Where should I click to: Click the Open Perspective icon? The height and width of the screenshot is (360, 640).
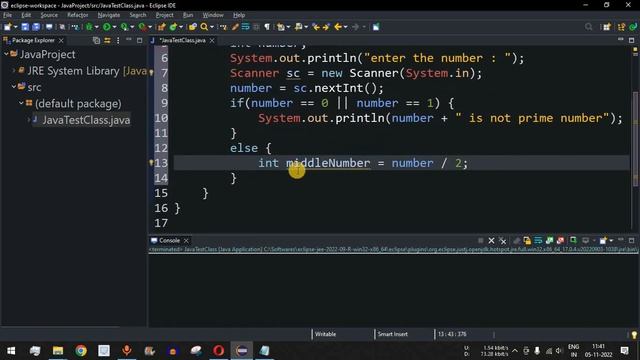point(607,27)
